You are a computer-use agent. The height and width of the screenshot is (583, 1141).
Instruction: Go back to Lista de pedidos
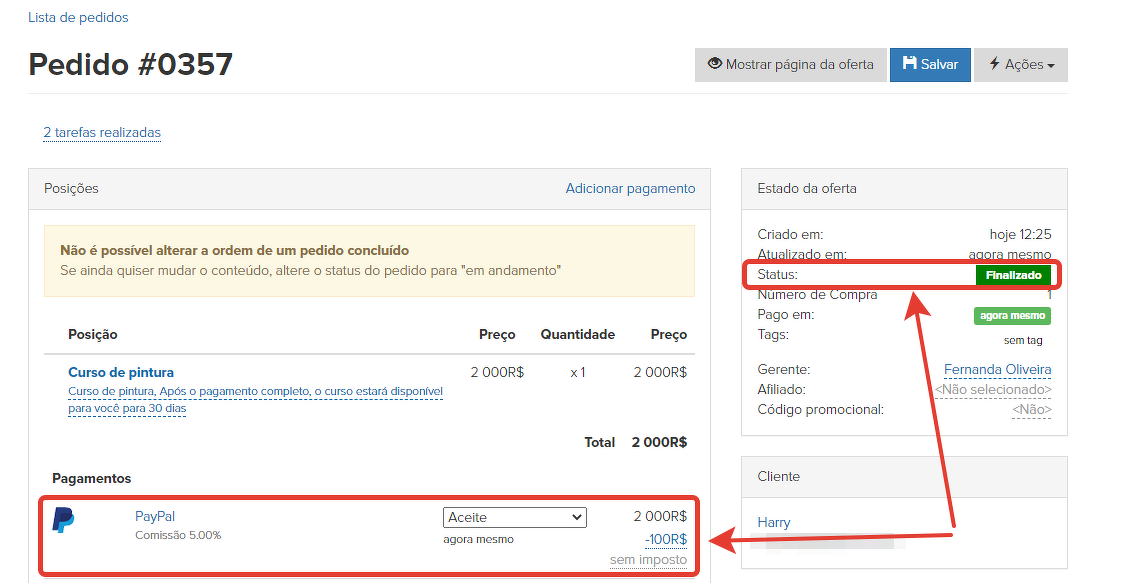78,18
